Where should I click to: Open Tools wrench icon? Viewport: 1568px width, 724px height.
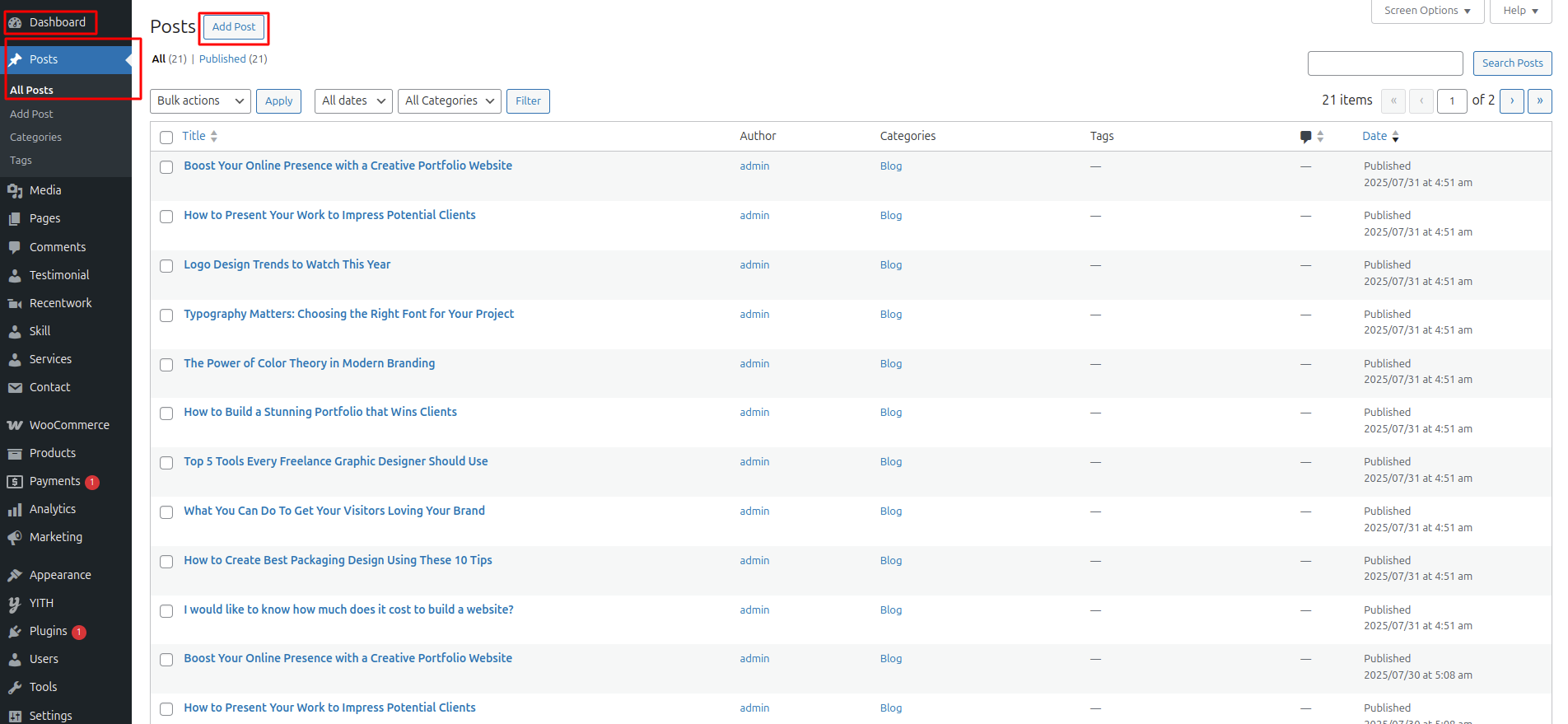[x=15, y=687]
